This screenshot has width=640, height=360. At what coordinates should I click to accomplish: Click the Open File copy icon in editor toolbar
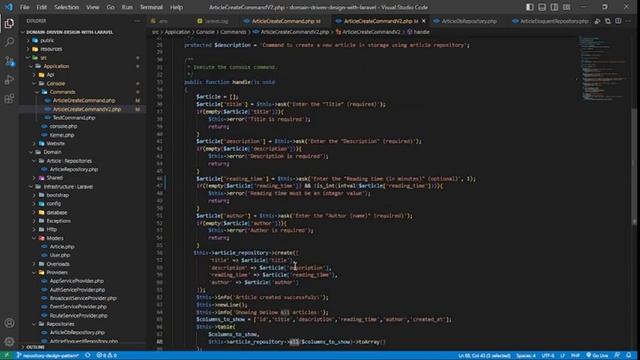tap(608, 21)
